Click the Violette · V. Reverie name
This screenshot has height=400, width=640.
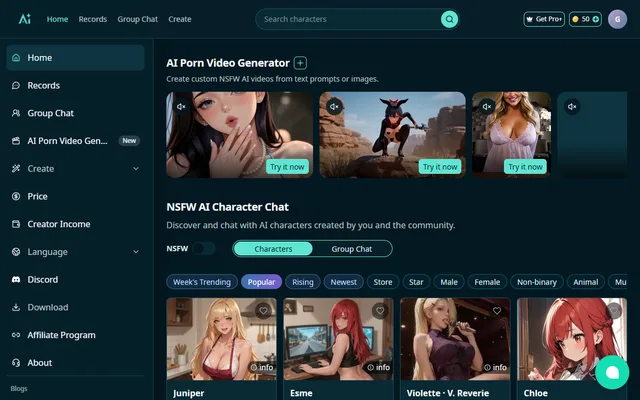pyautogui.click(x=448, y=393)
